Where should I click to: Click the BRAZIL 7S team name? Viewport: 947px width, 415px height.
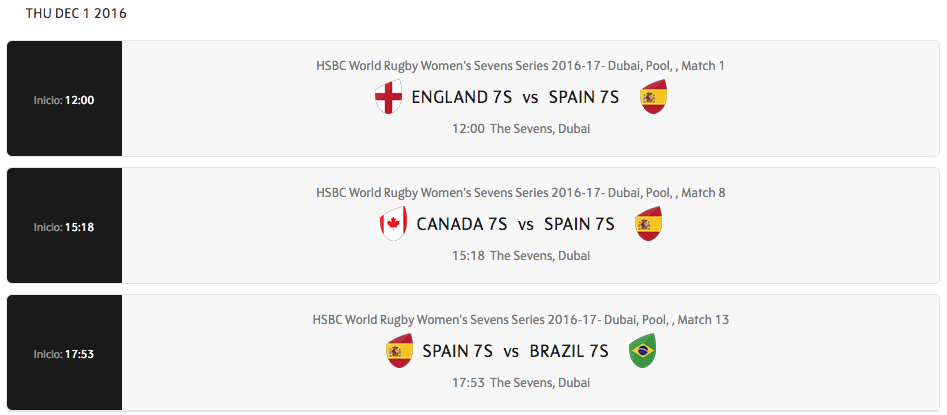(569, 351)
